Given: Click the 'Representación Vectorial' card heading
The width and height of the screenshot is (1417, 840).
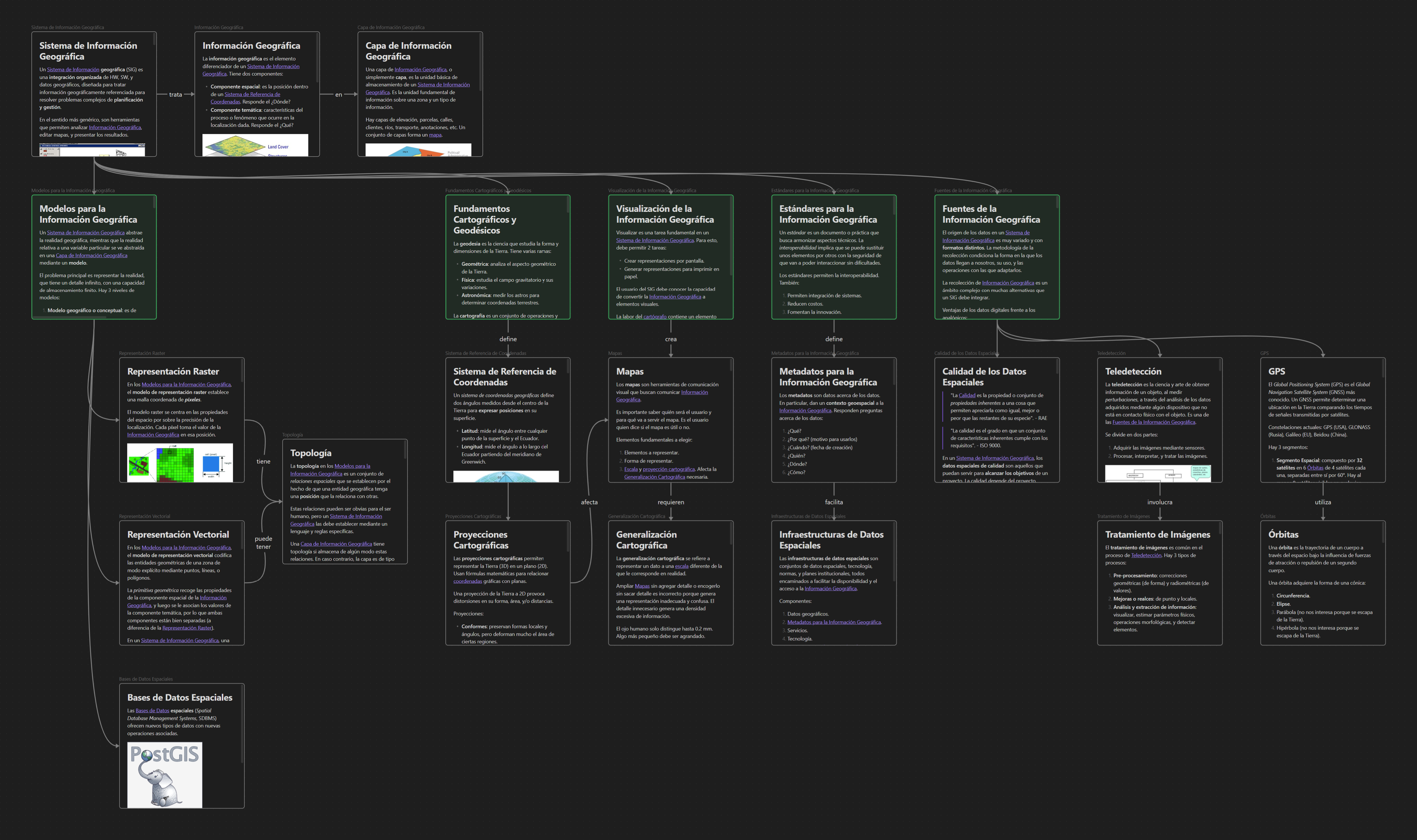Looking at the screenshot, I should [x=178, y=534].
